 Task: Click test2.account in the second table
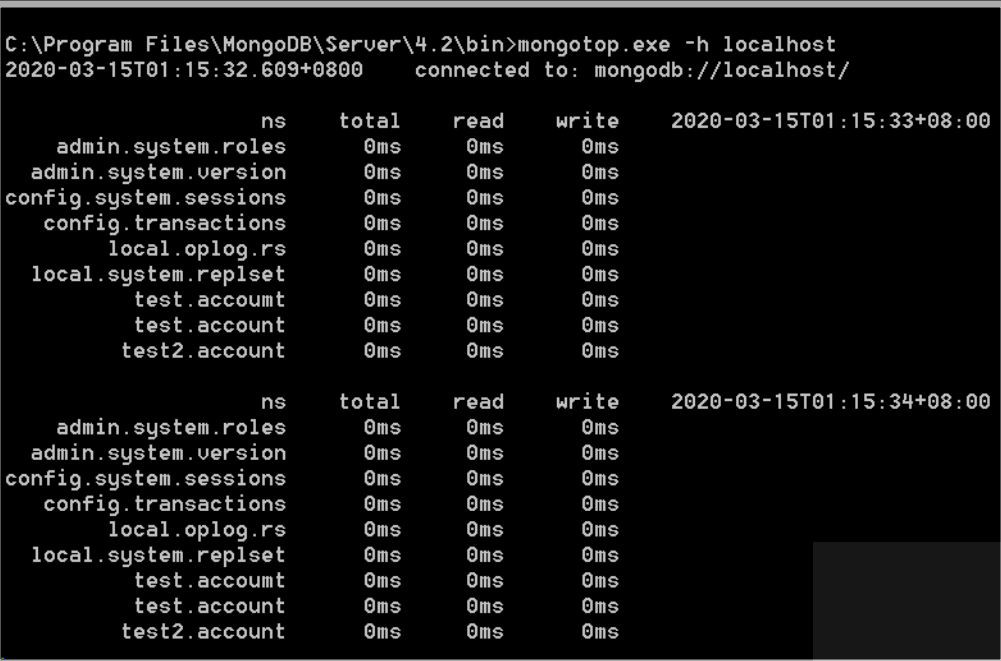click(203, 632)
